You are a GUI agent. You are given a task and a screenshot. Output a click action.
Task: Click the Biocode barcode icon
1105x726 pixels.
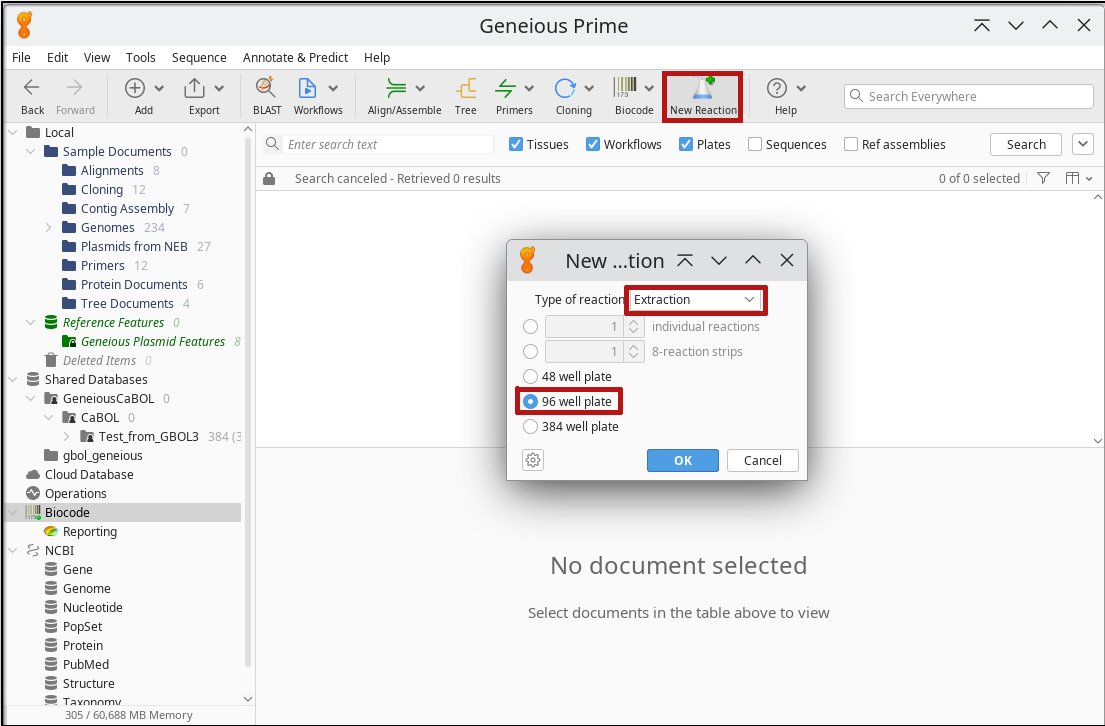pyautogui.click(x=626, y=89)
